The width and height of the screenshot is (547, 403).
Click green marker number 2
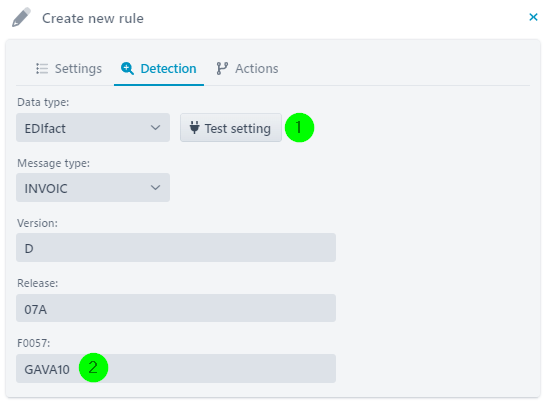pyautogui.click(x=93, y=367)
